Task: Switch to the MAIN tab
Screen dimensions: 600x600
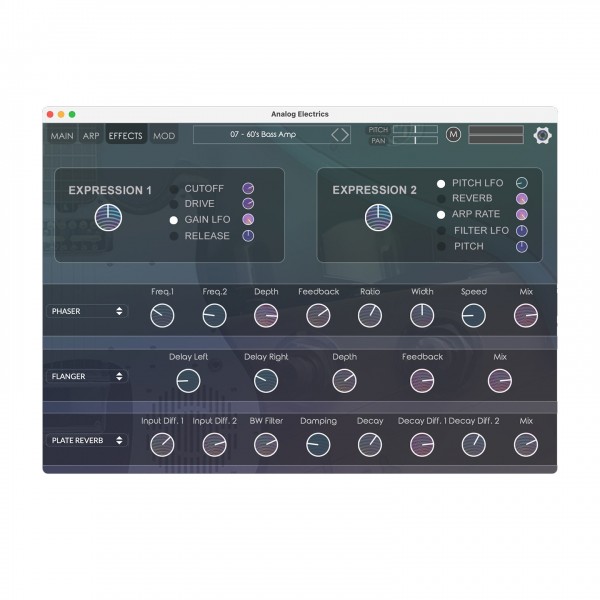Action: [x=62, y=136]
